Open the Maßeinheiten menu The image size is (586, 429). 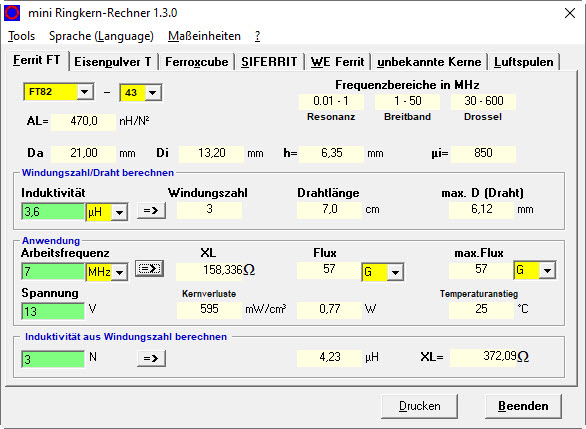(204, 36)
